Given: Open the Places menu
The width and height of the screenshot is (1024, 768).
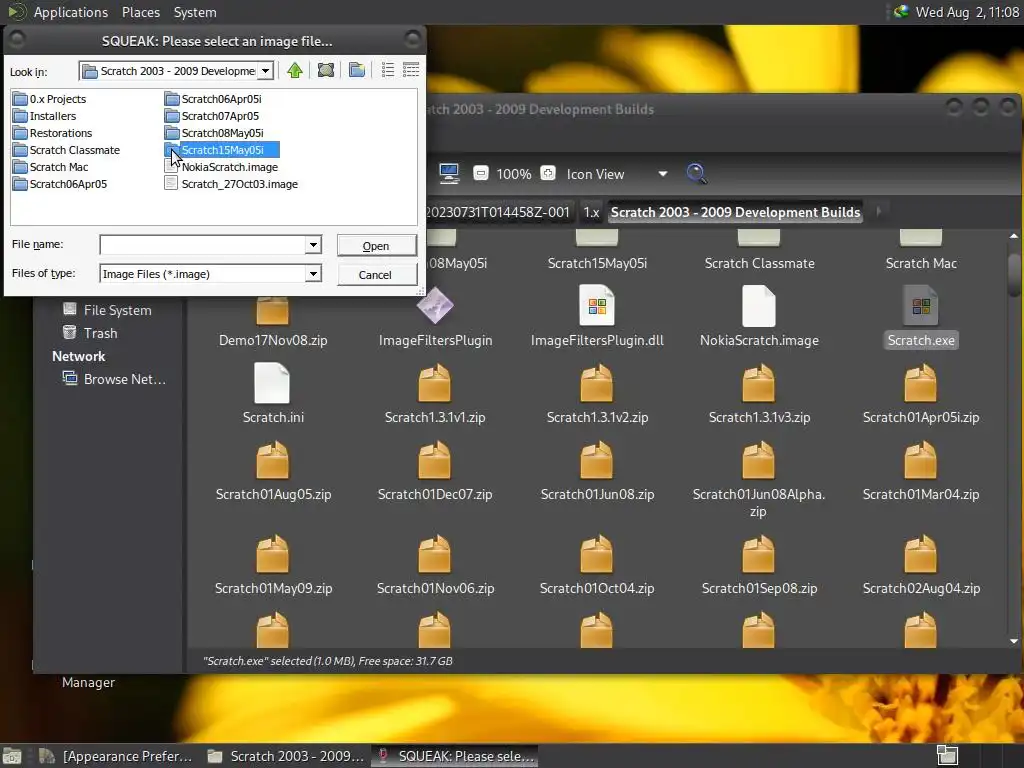Looking at the screenshot, I should (141, 12).
